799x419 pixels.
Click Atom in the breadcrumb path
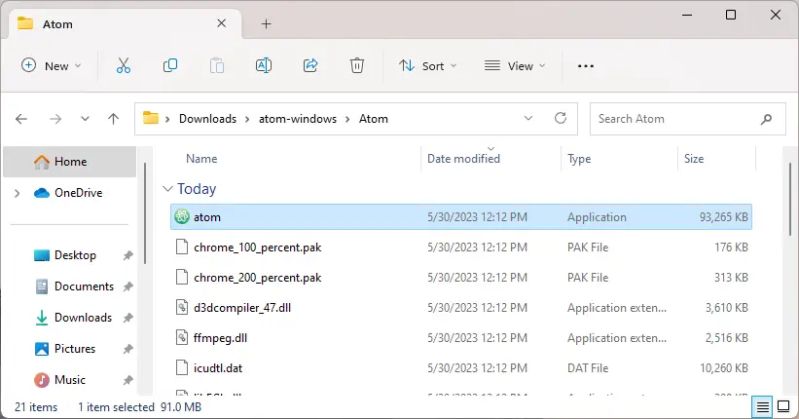[374, 119]
